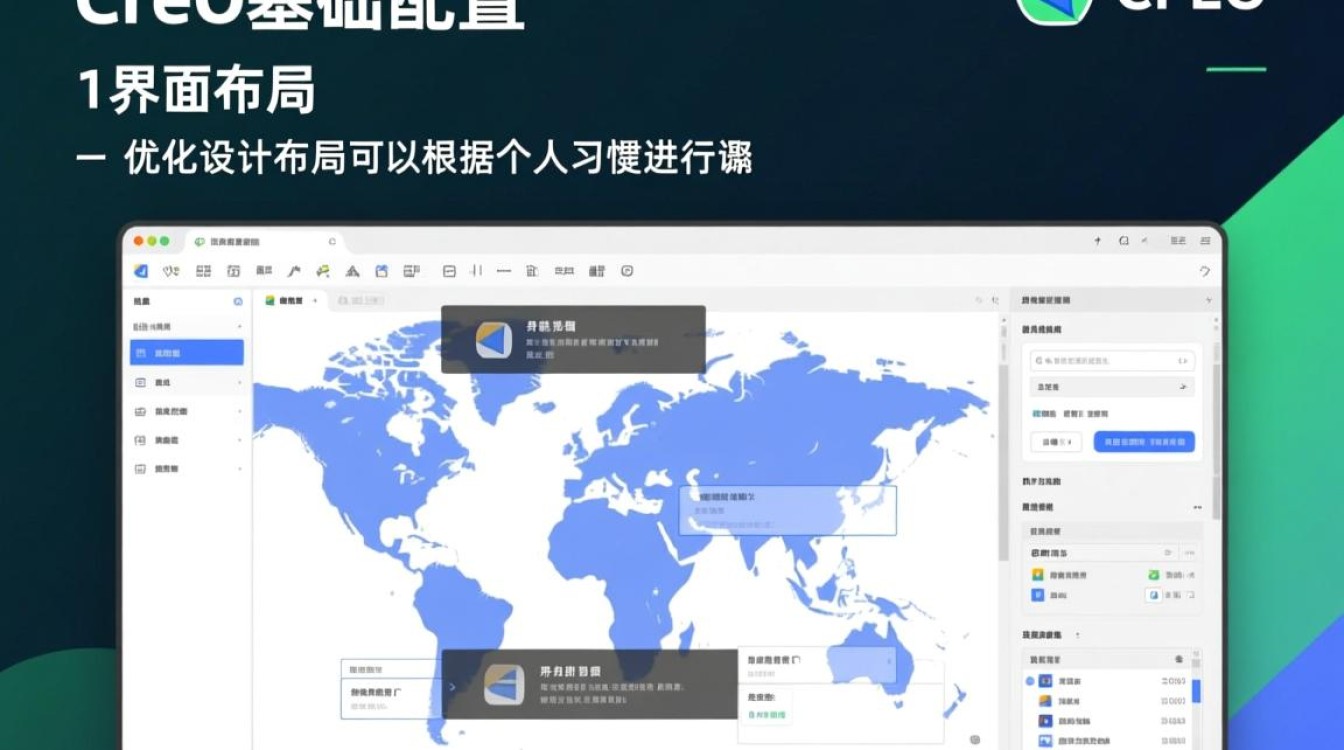Viewport: 1344px width, 750px height.
Task: Enable the highlighted blue sidebar entry
Action: [x=186, y=353]
